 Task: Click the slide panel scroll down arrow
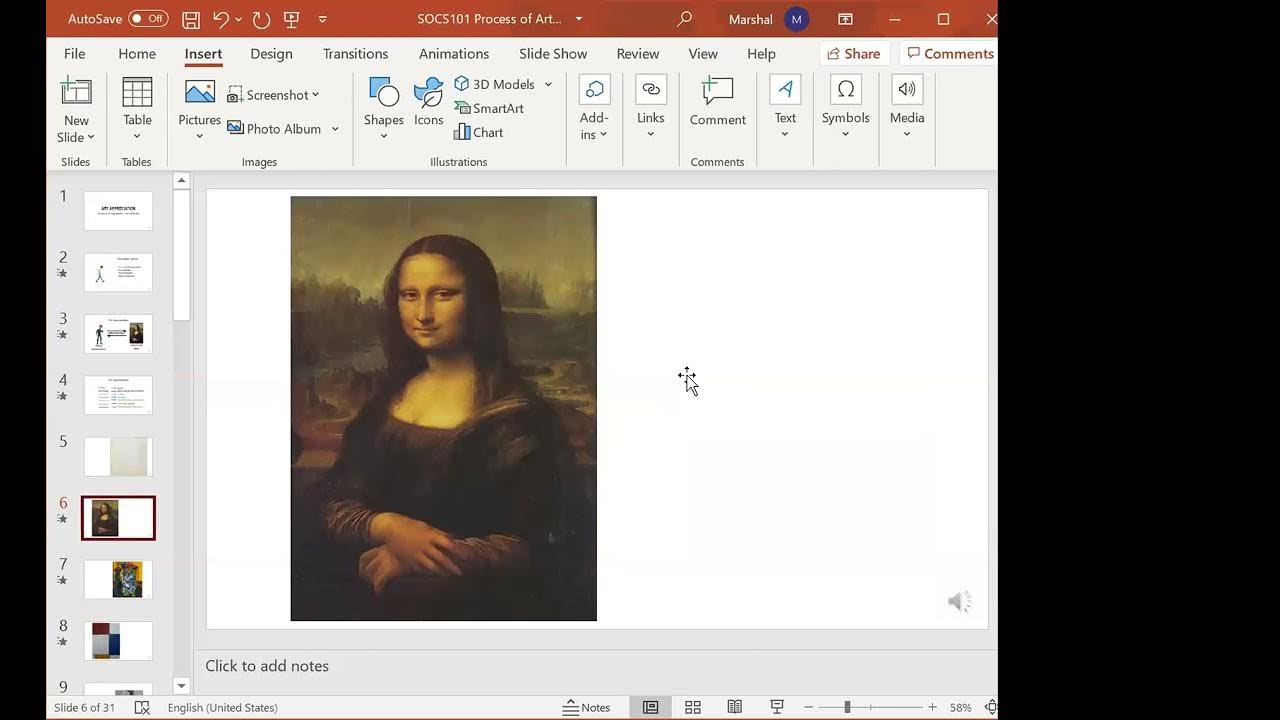pyautogui.click(x=181, y=686)
